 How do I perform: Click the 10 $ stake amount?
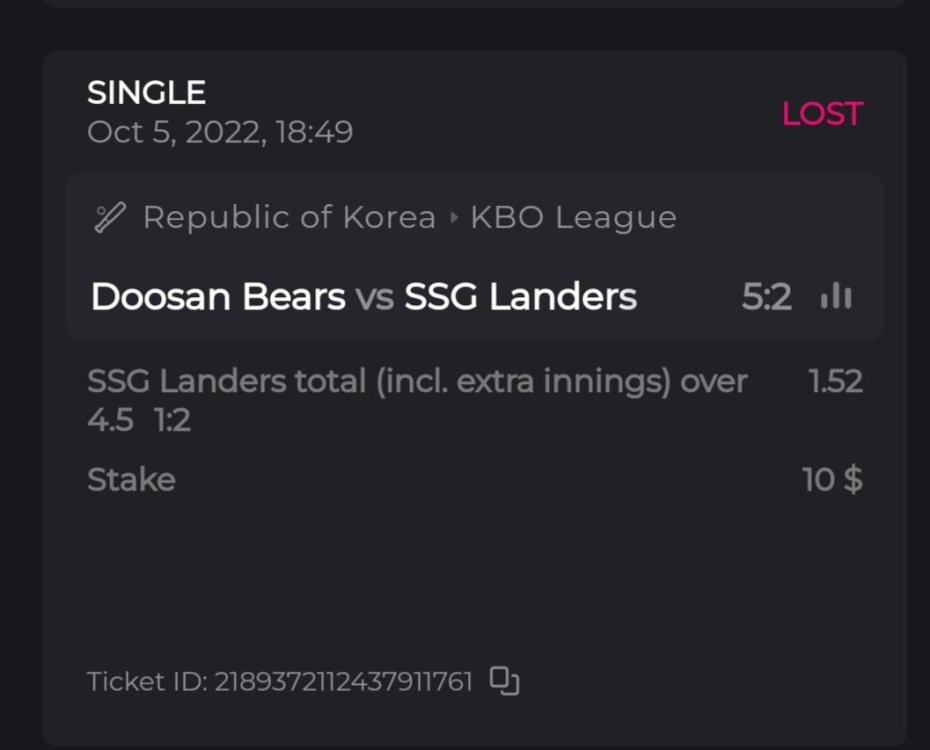click(832, 480)
